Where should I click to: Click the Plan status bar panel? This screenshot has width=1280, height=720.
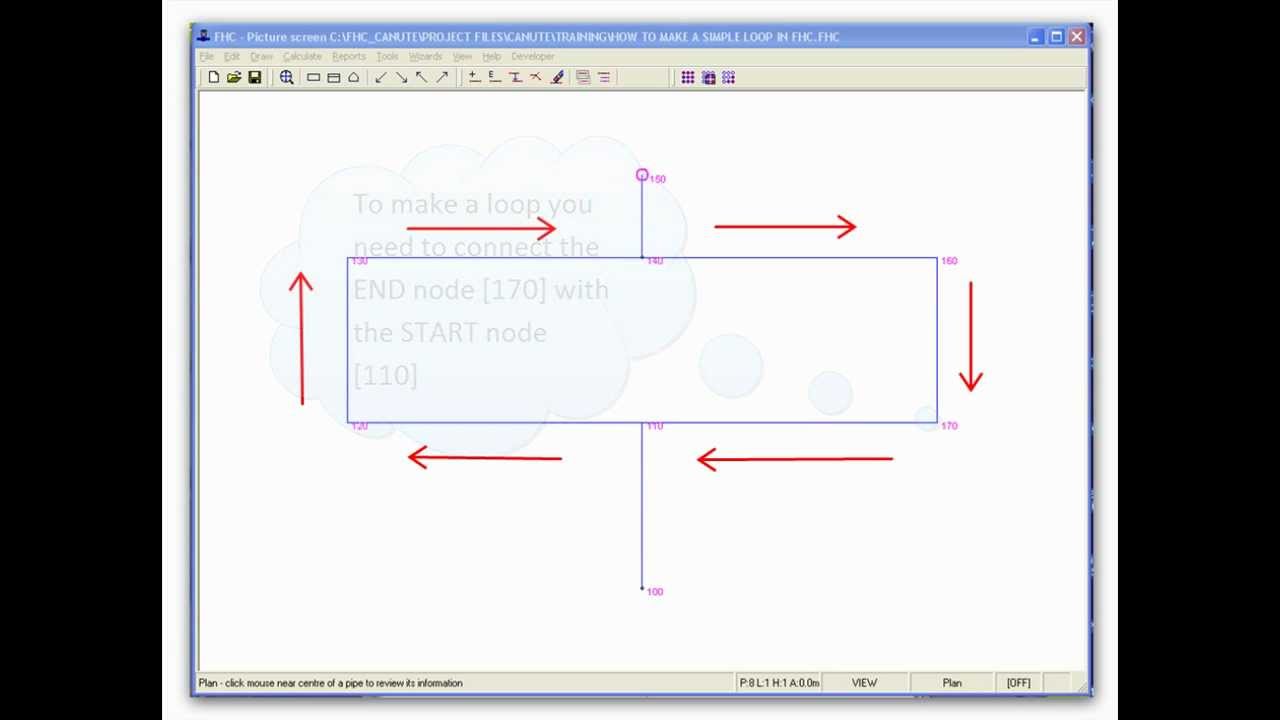click(x=952, y=683)
